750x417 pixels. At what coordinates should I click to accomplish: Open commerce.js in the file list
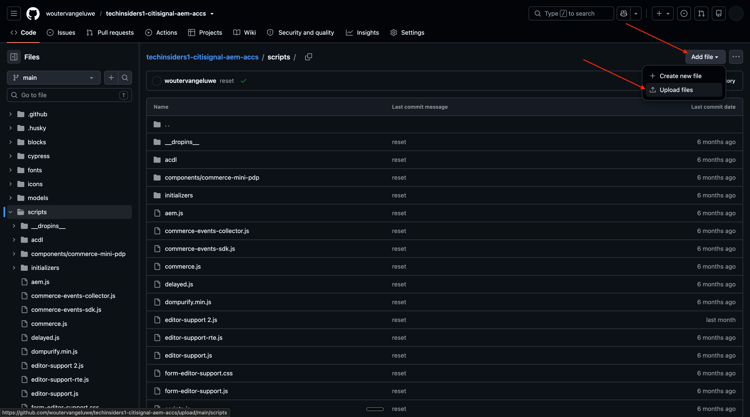tap(183, 266)
